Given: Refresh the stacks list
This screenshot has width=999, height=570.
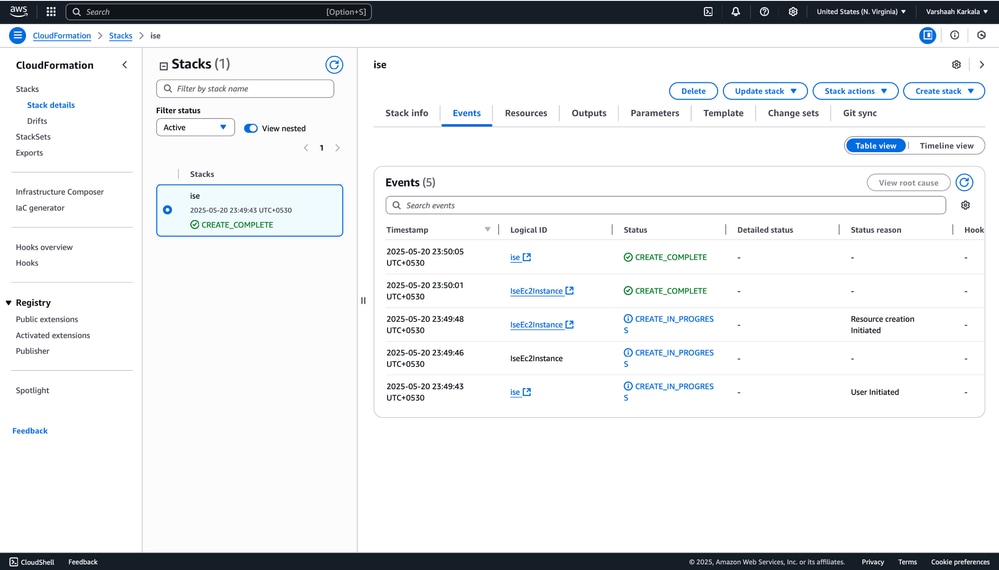Looking at the screenshot, I should 334,65.
